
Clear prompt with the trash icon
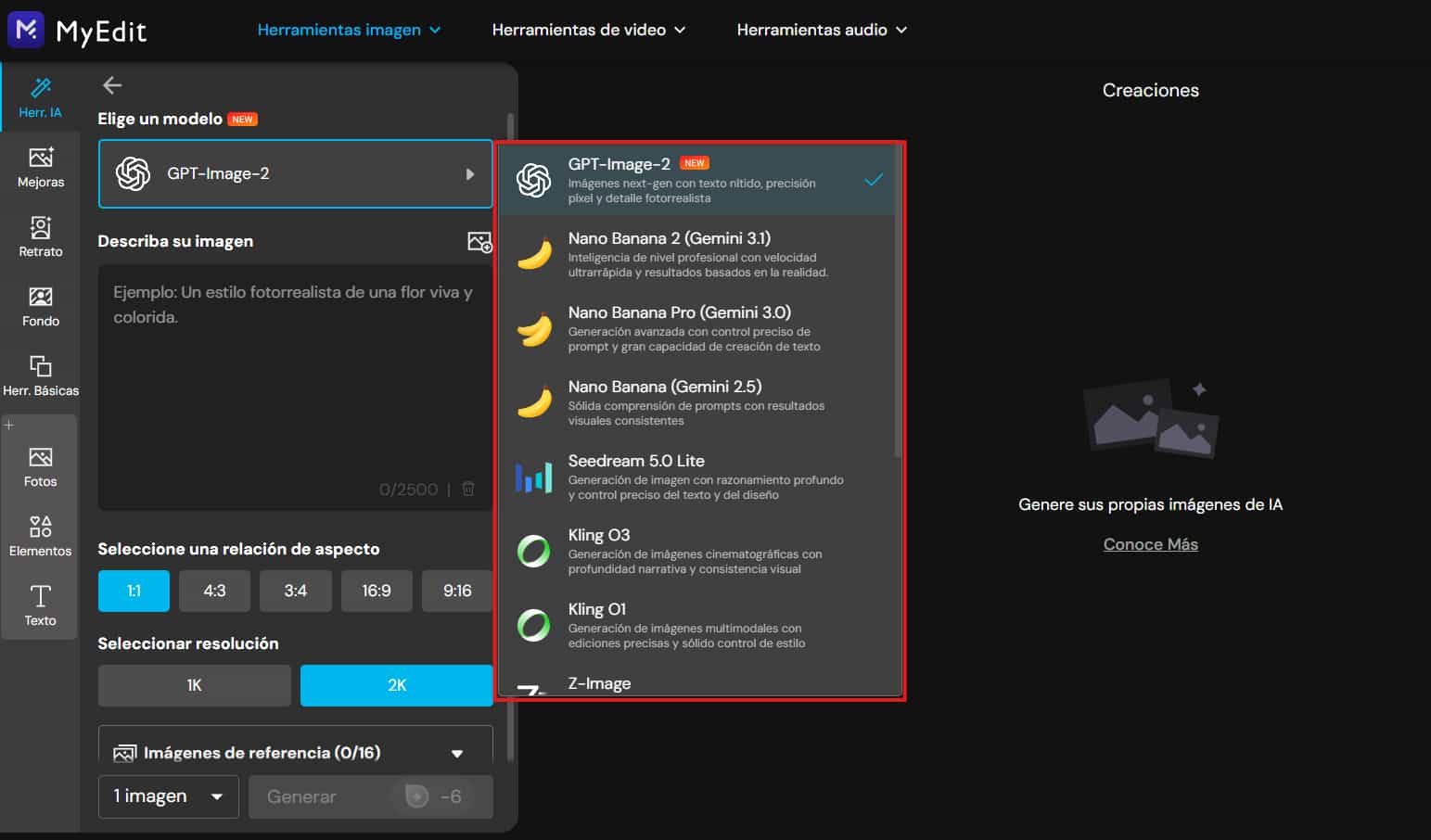coord(468,489)
